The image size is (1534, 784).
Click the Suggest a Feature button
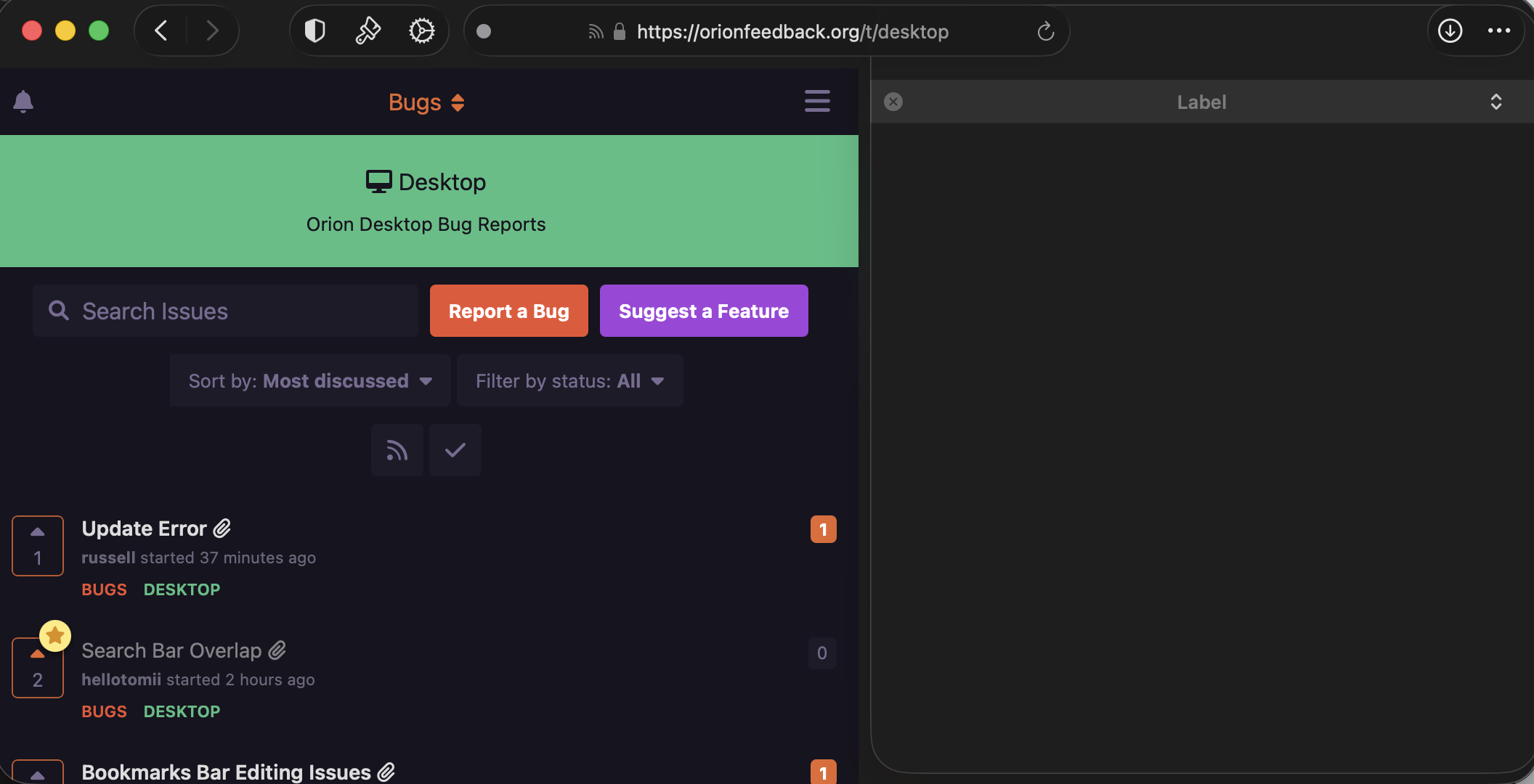pos(703,311)
